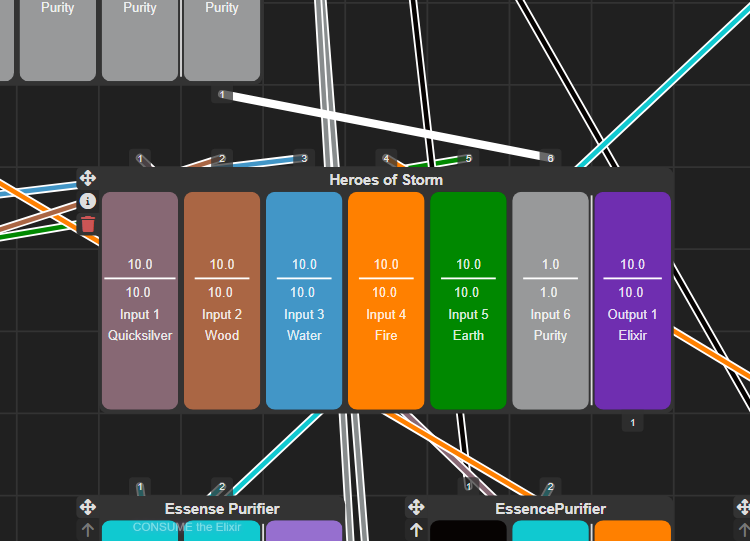The image size is (750, 541).
Task: Click the "Input 5" label
Action: 468,314
